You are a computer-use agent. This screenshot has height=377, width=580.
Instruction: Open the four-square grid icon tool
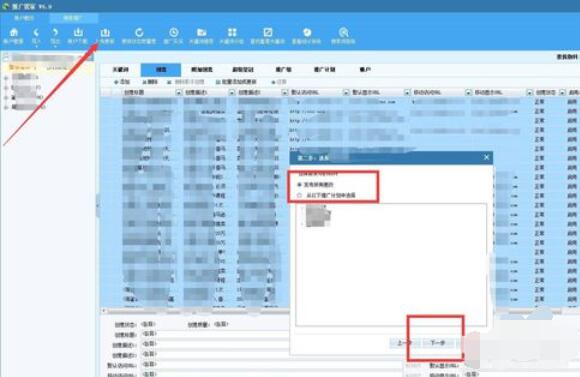[232, 33]
